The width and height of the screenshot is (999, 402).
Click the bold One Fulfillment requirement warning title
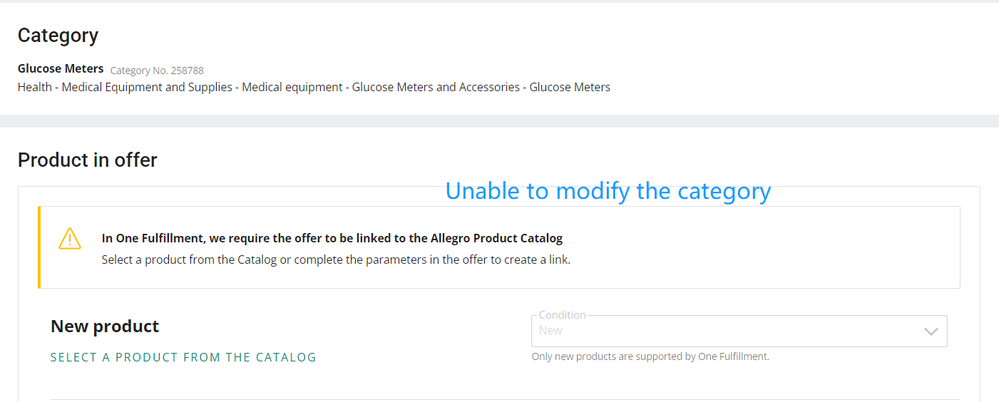click(333, 239)
